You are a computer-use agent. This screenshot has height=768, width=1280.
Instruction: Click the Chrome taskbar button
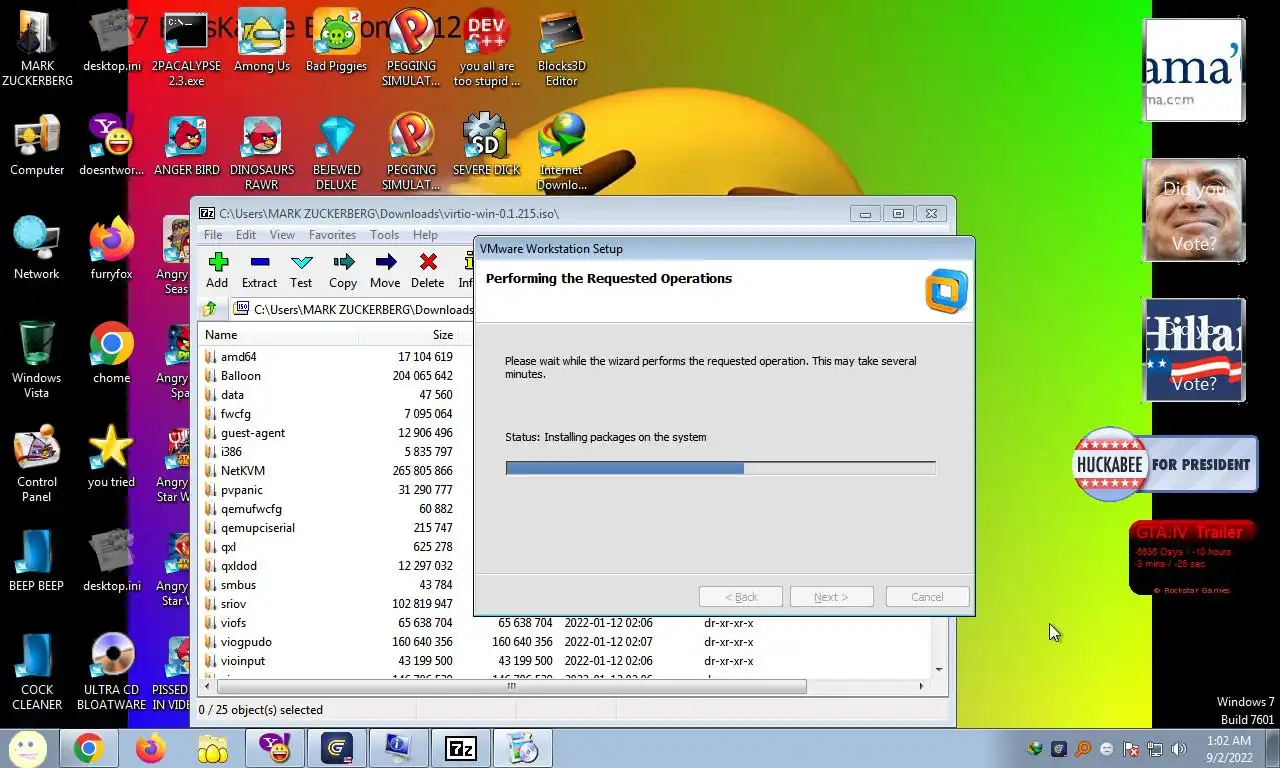pos(88,748)
